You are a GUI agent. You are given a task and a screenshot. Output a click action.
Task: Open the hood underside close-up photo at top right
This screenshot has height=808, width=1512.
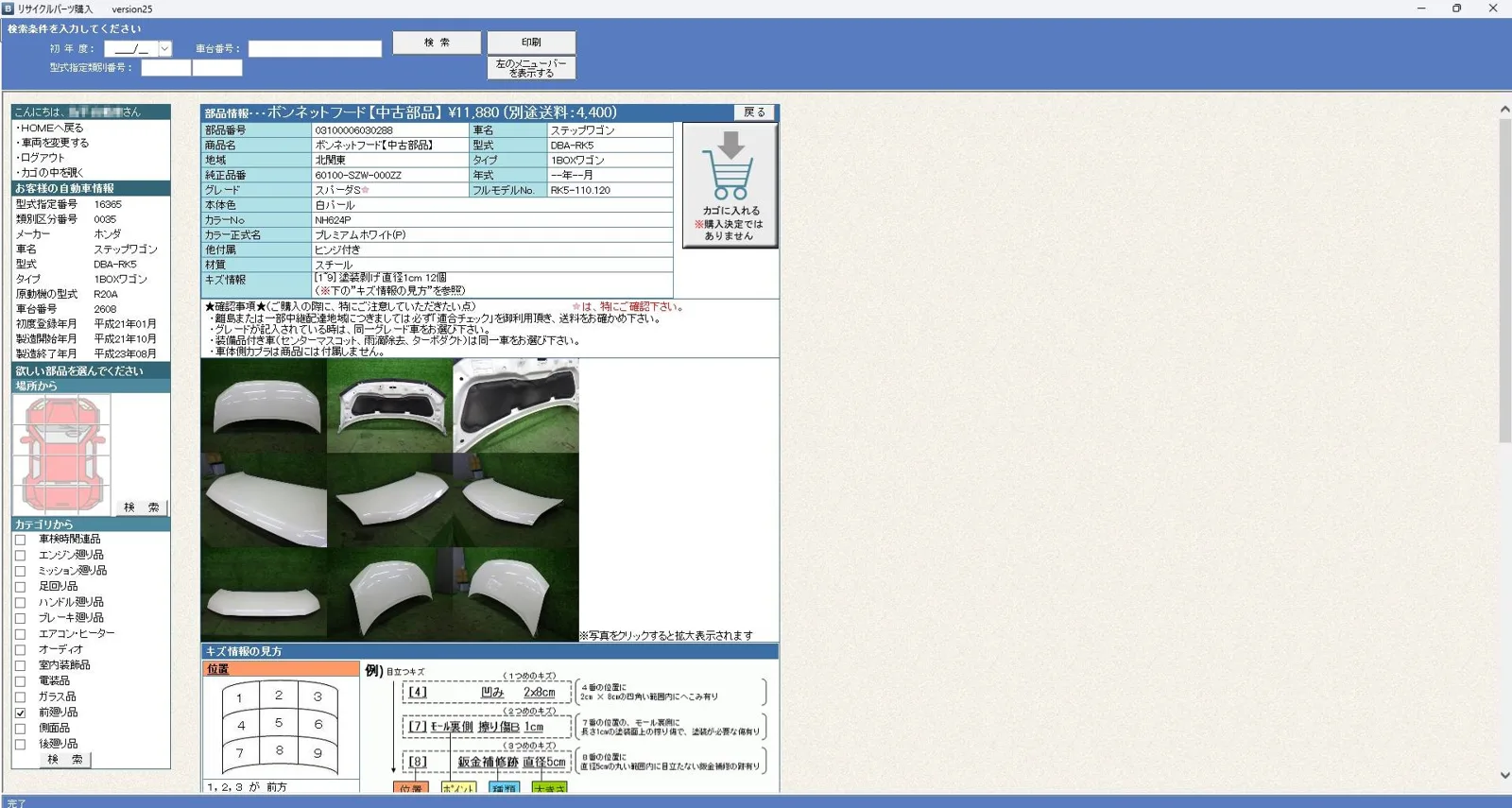tap(516, 405)
